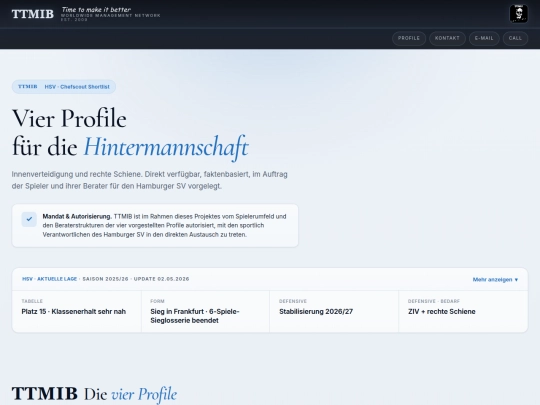The image size is (540, 405).
Task: Click 'Platz 15 · Klassenerhalt sehr nah' text
Action: point(74,312)
